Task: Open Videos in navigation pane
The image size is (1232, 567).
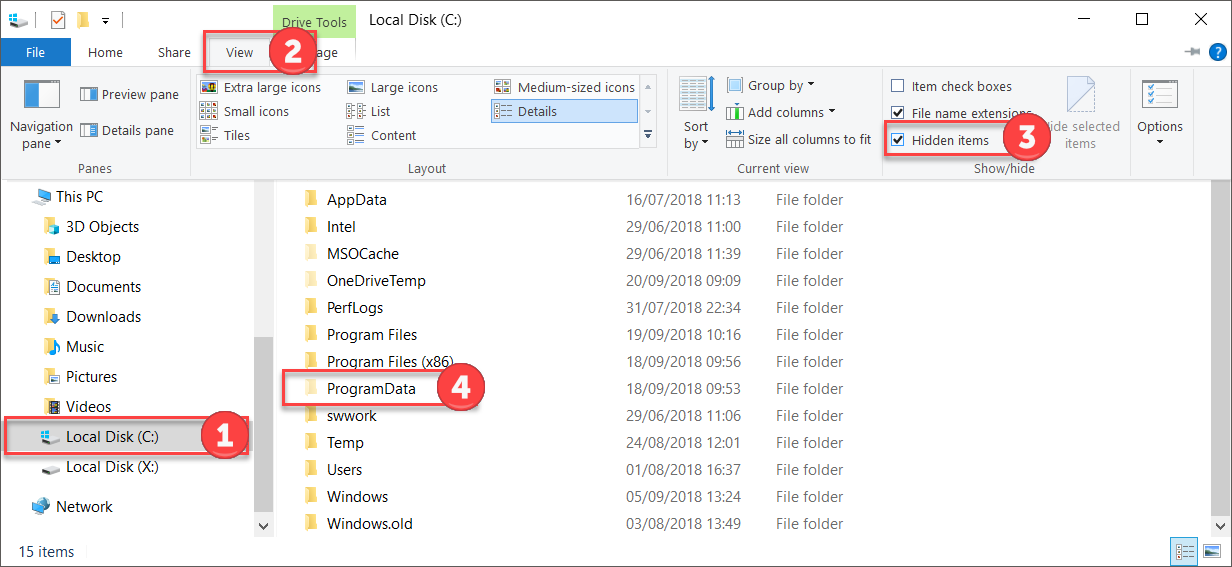Action: pos(78,407)
